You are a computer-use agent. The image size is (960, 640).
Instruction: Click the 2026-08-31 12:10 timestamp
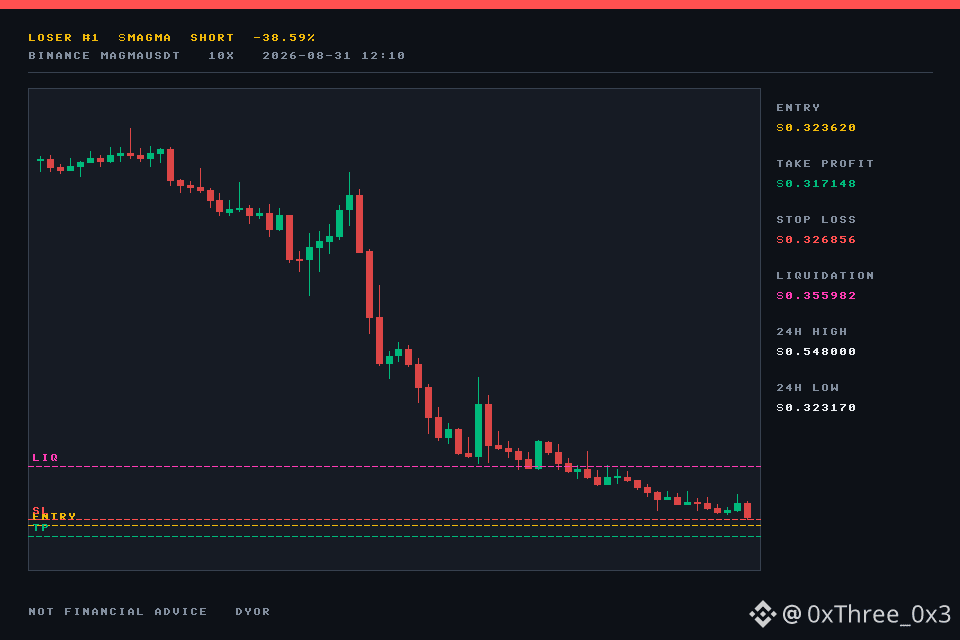point(334,56)
